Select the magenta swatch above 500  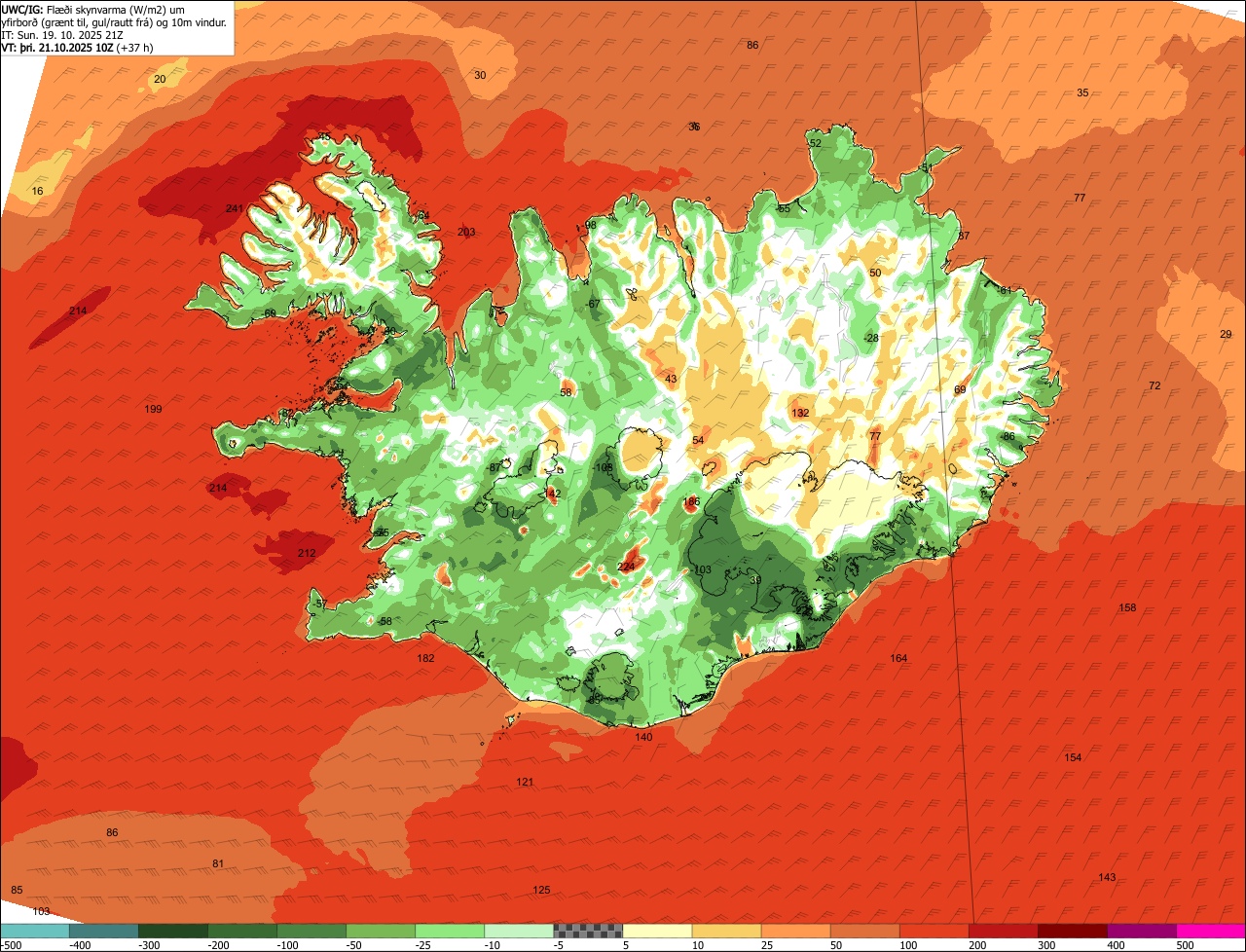tap(1211, 931)
